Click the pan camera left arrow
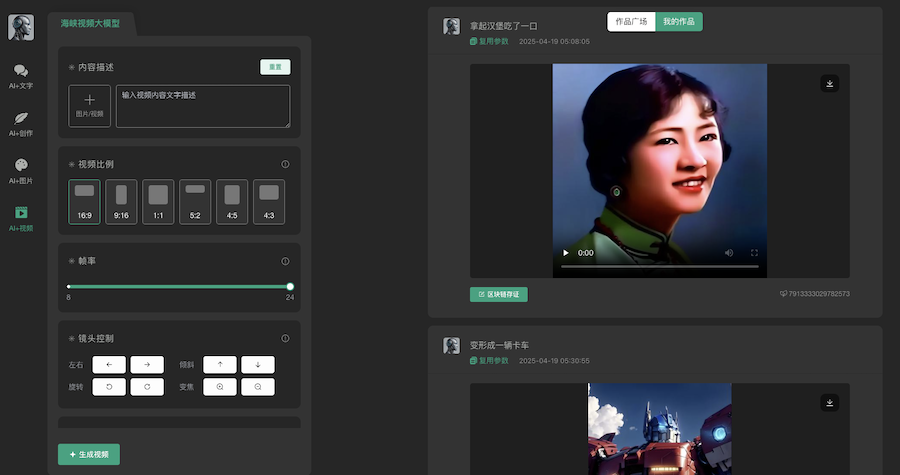The width and height of the screenshot is (900, 475). [x=109, y=365]
